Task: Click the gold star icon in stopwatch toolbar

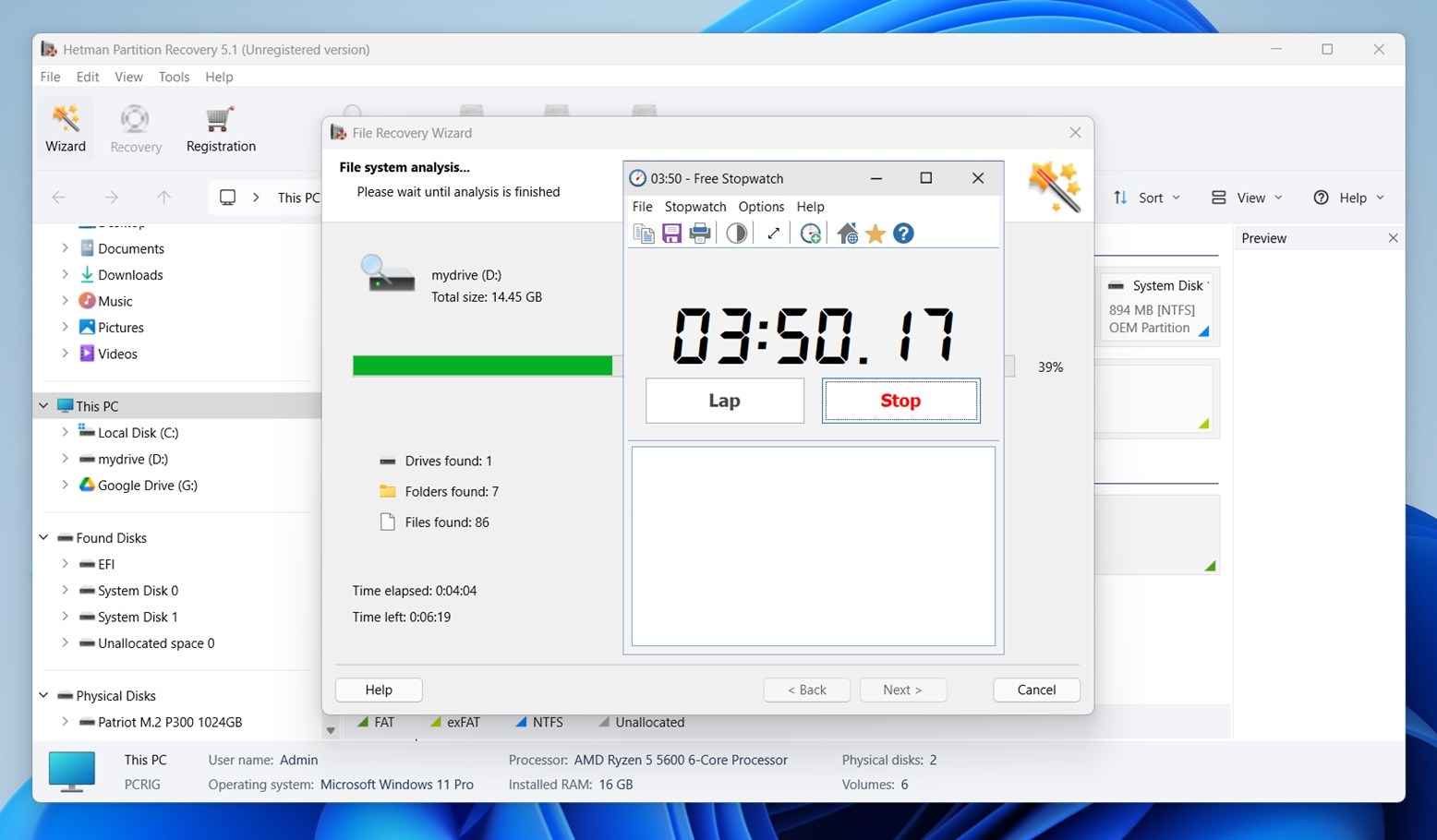Action: tap(875, 234)
